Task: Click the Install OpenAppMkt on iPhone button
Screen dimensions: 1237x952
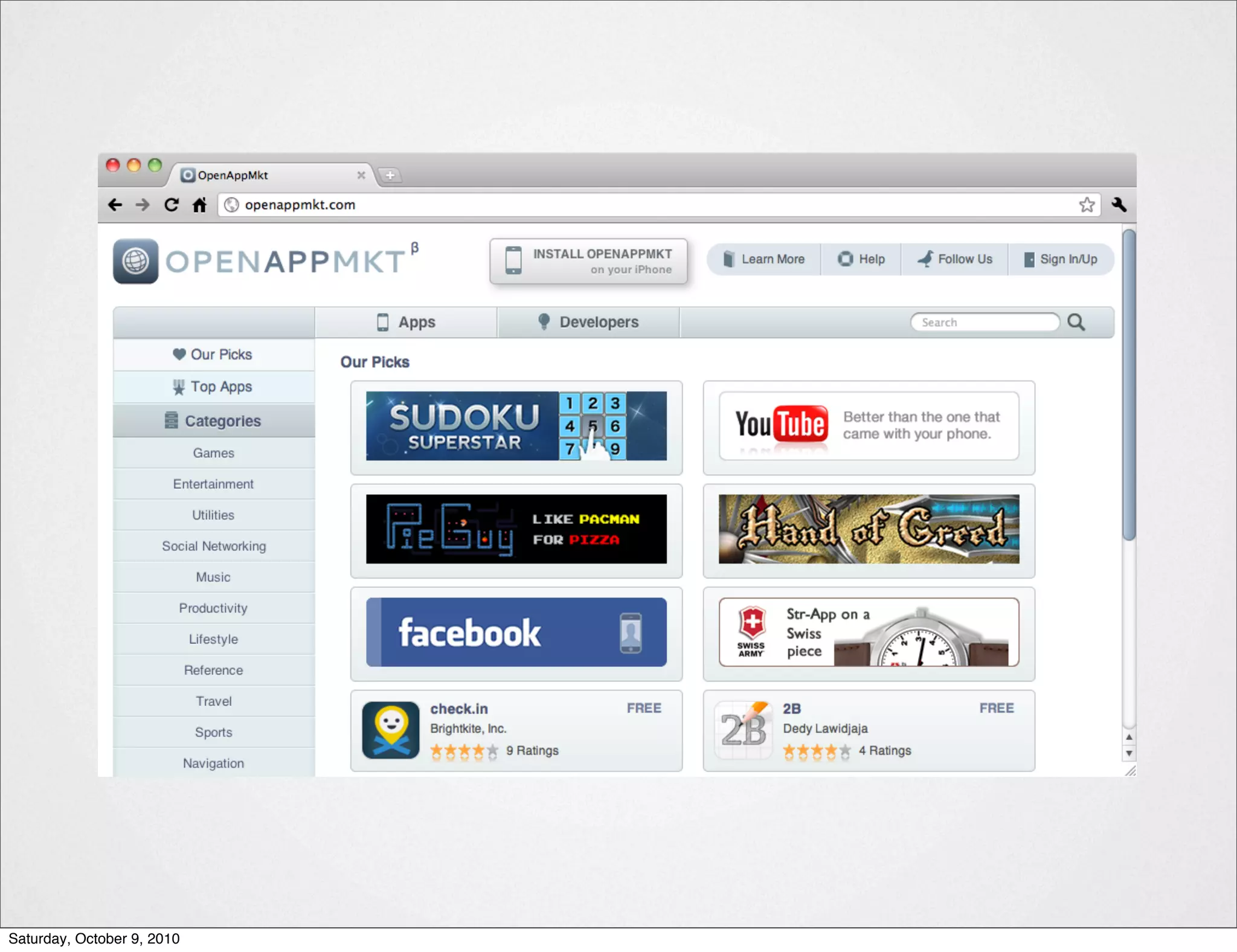Action: tap(588, 261)
